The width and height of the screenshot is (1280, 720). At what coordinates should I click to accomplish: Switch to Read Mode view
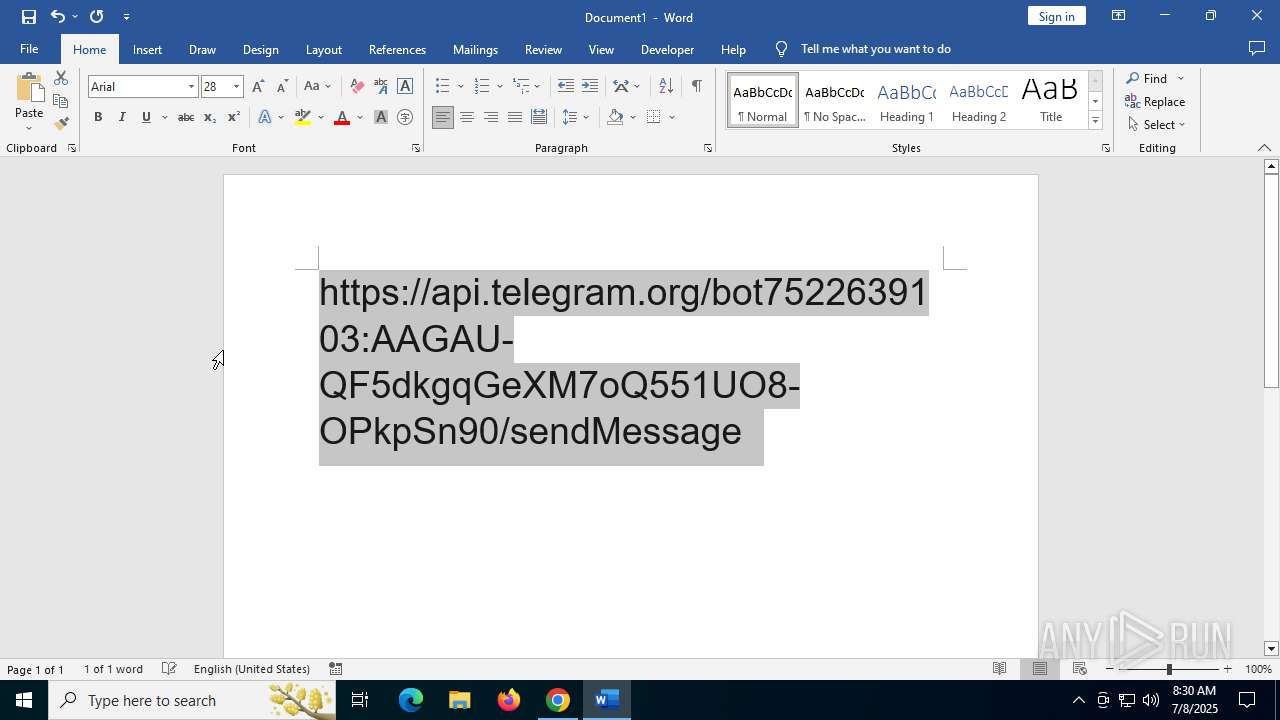(x=999, y=669)
